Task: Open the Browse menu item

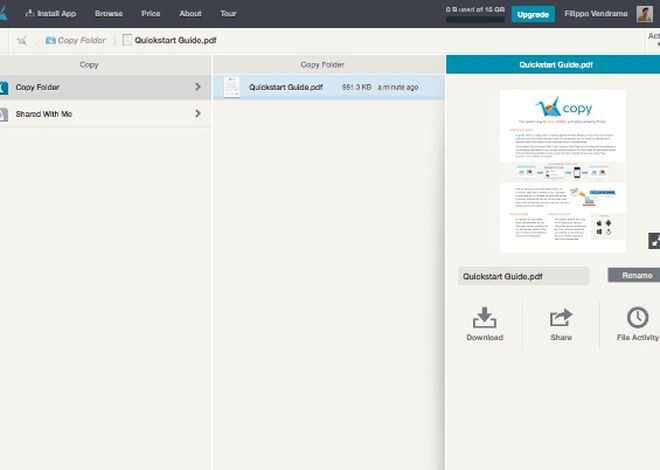Action: coord(109,13)
